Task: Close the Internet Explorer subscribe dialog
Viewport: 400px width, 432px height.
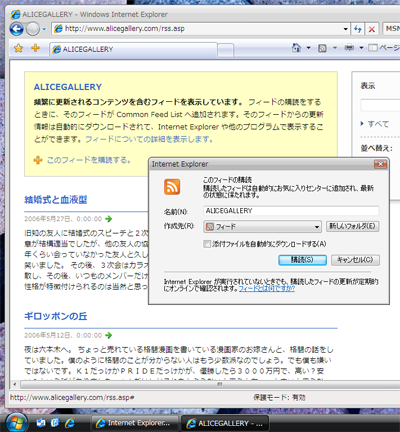Action: (x=380, y=164)
